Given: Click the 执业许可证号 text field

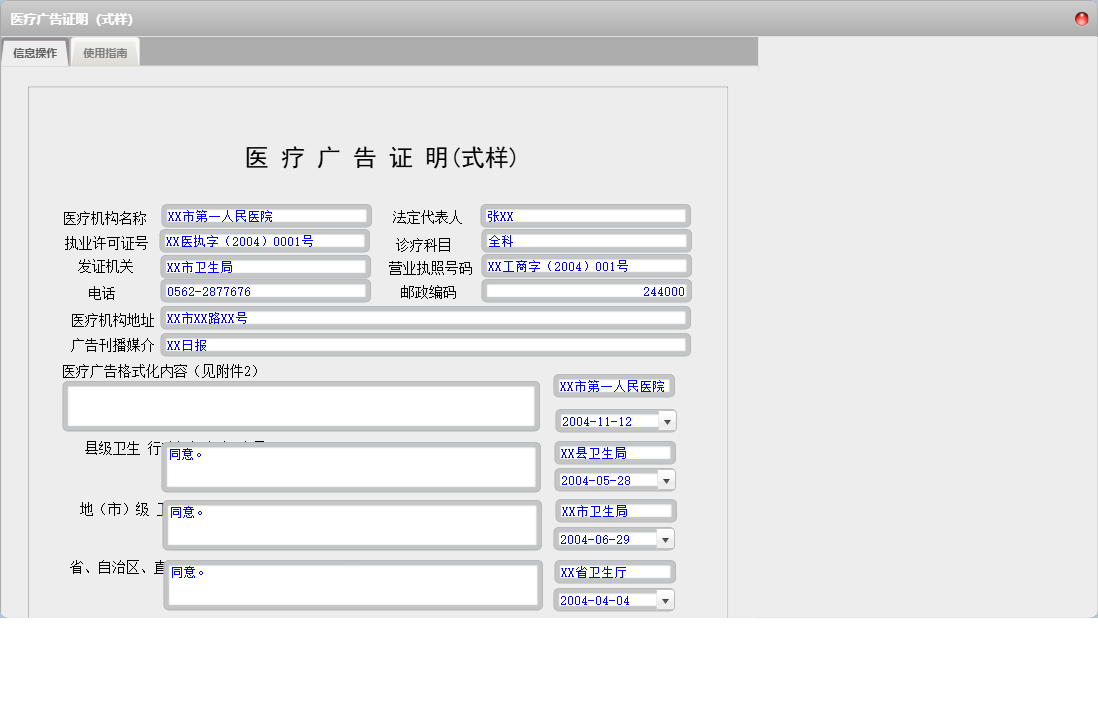Looking at the screenshot, I should tap(265, 241).
